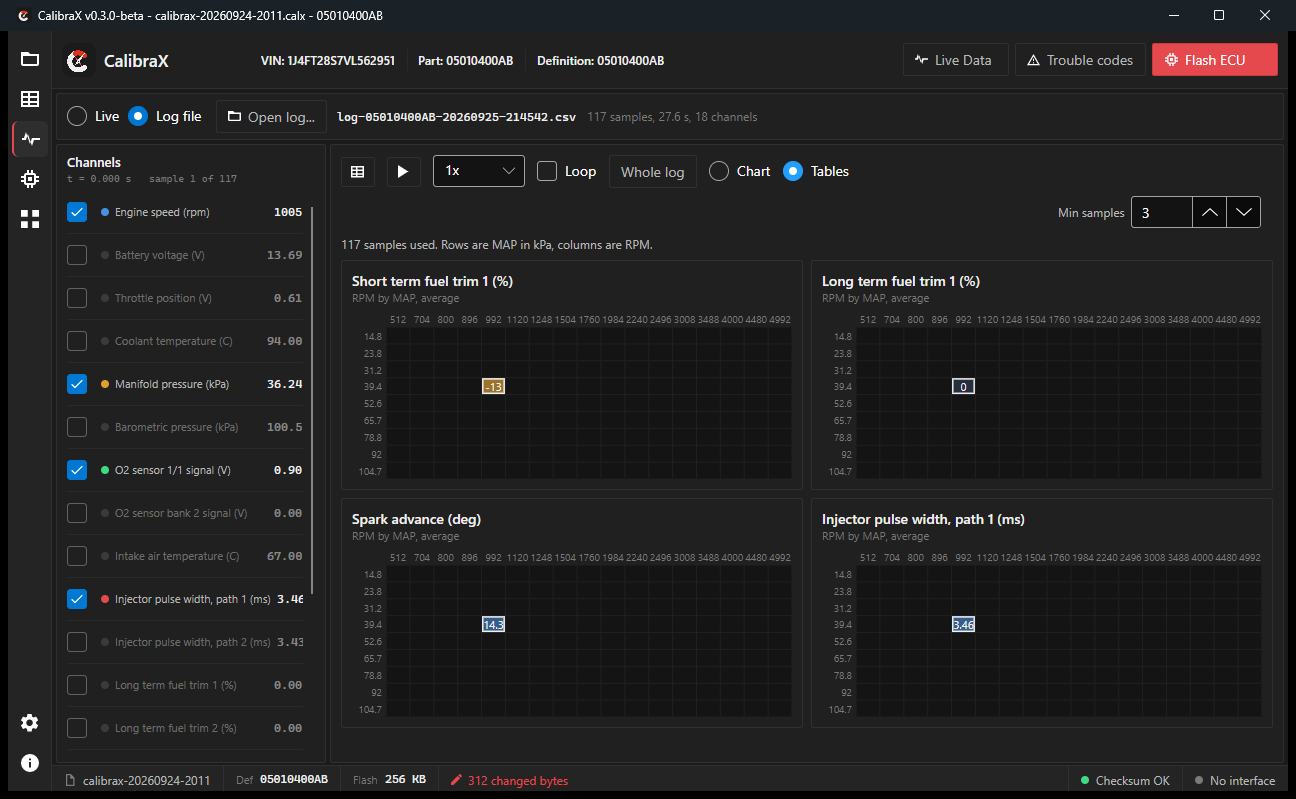This screenshot has width=1296, height=799.
Task: Open the four-squares grid icon in the sidebar
Action: click(30, 219)
